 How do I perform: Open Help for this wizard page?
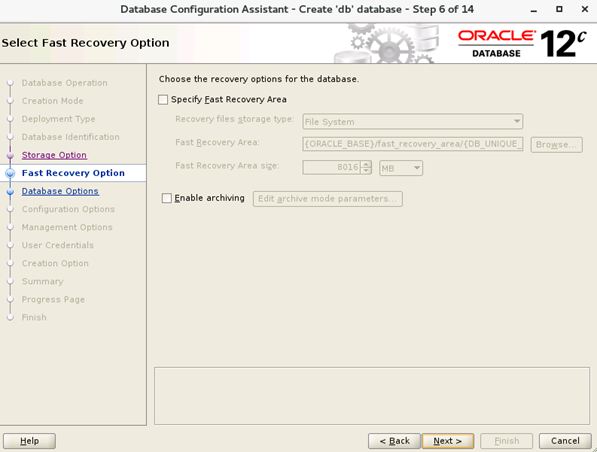tap(29, 441)
